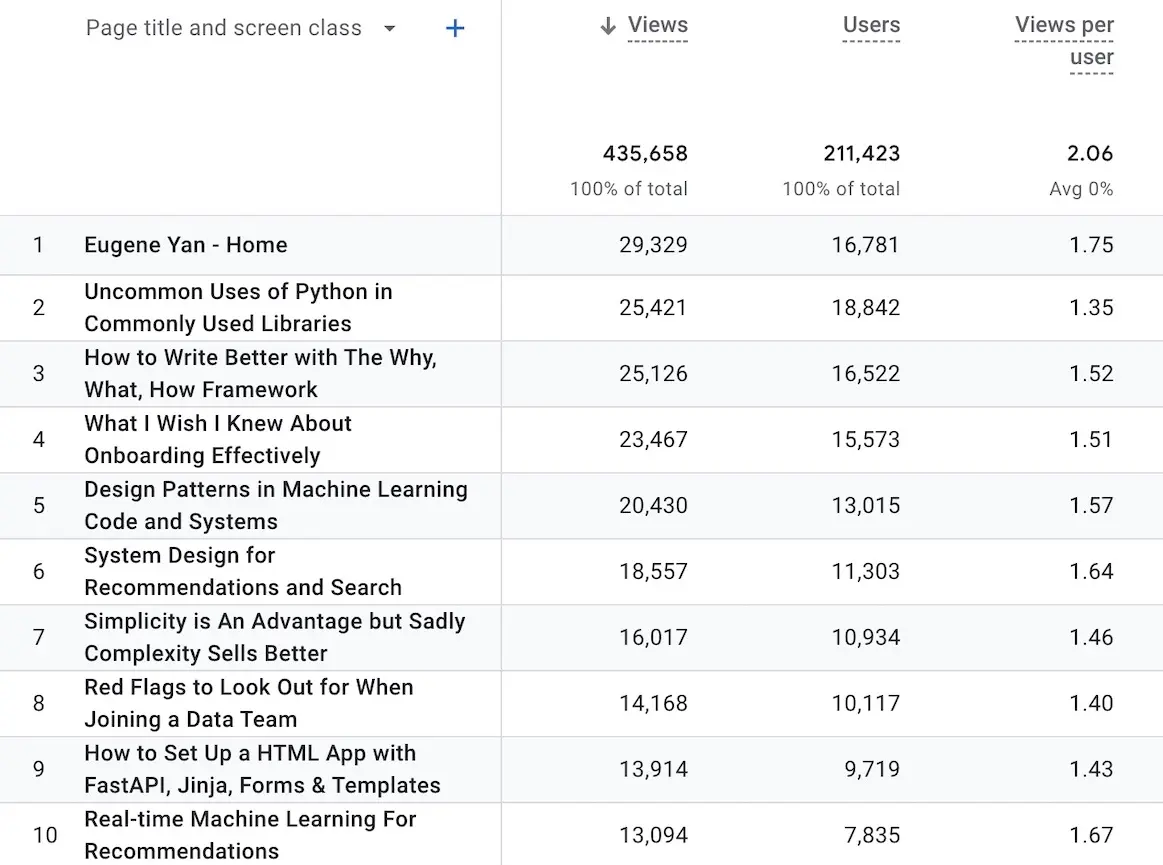Select the views value 18,557
The width and height of the screenshot is (1163, 865).
point(653,571)
